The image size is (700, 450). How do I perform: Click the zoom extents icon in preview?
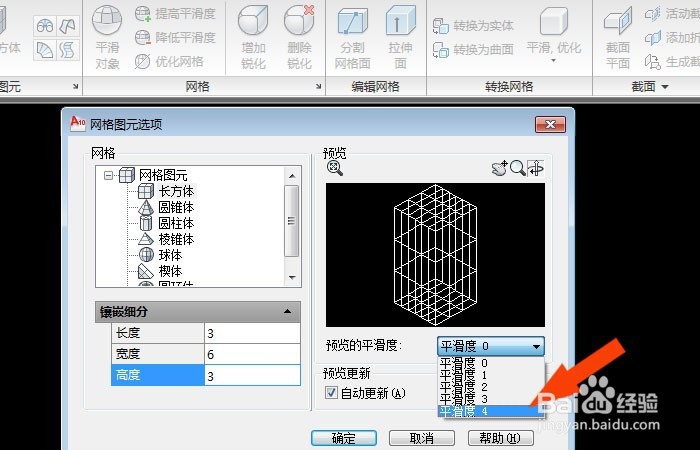coord(335,168)
